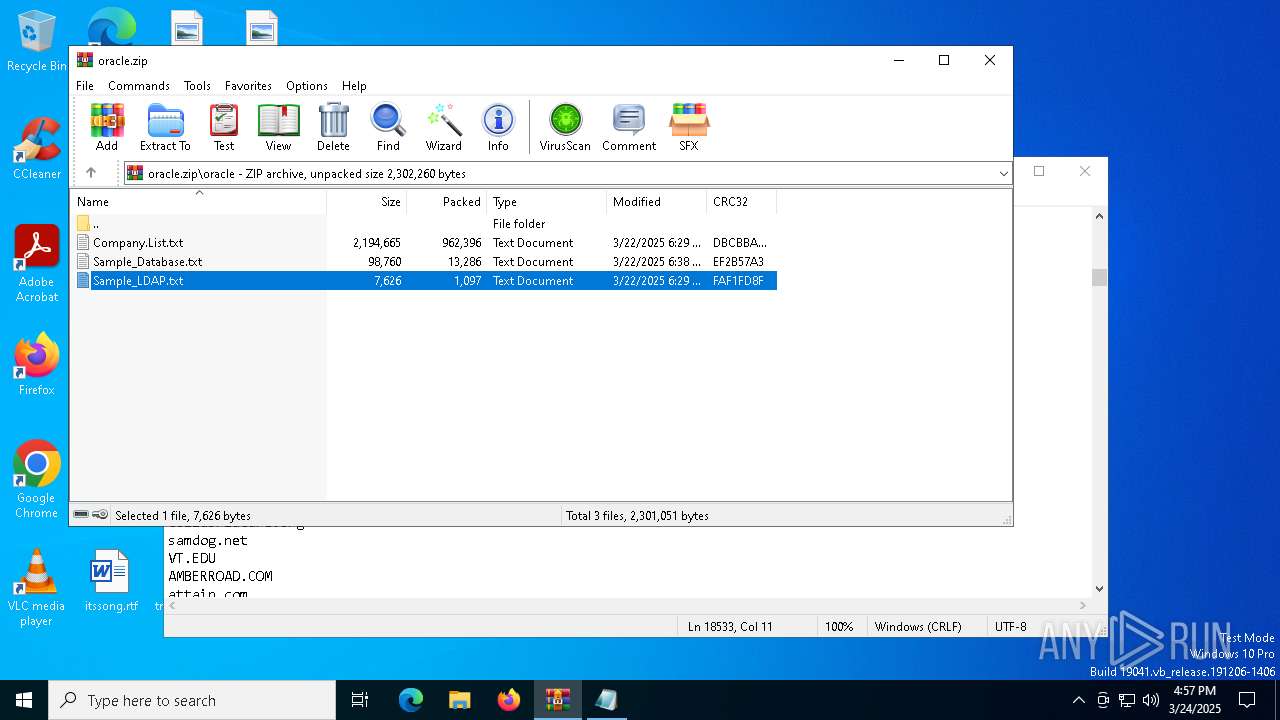Image resolution: width=1280 pixels, height=720 pixels.
Task: Click the Test archive icon
Action: pyautogui.click(x=224, y=127)
